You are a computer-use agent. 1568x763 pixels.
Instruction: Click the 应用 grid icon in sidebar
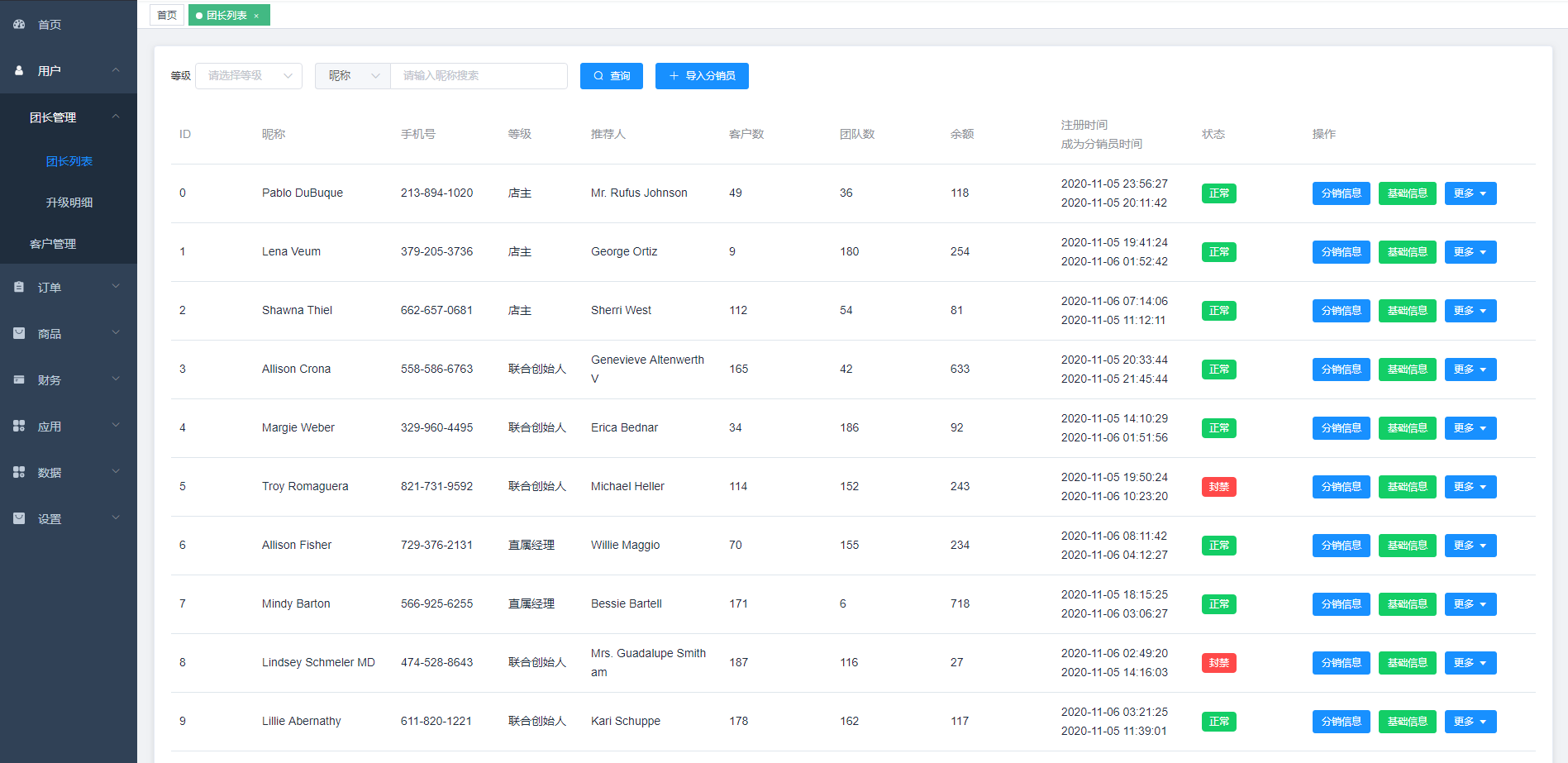[x=19, y=426]
